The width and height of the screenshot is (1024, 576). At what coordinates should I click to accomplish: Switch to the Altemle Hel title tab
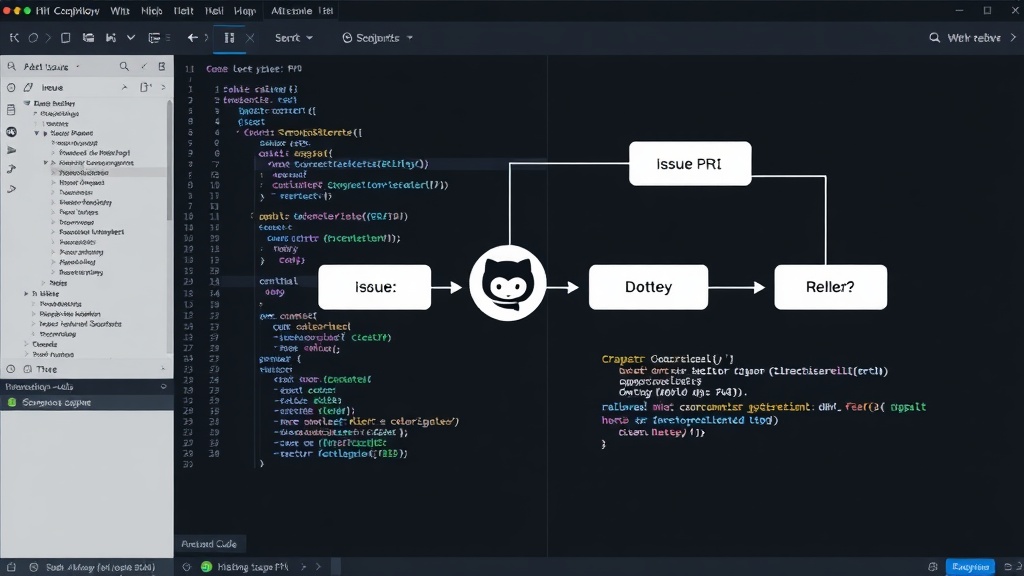[302, 10]
